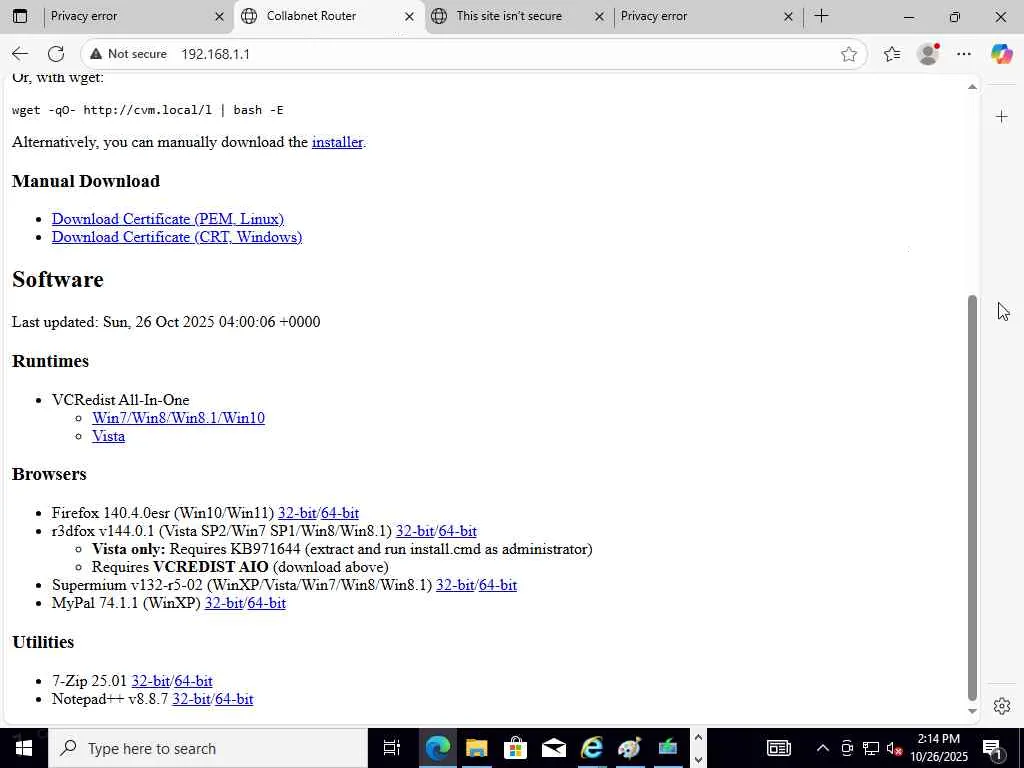Click the 'Last updated' timestamp text
The width and height of the screenshot is (1024, 768).
[166, 322]
